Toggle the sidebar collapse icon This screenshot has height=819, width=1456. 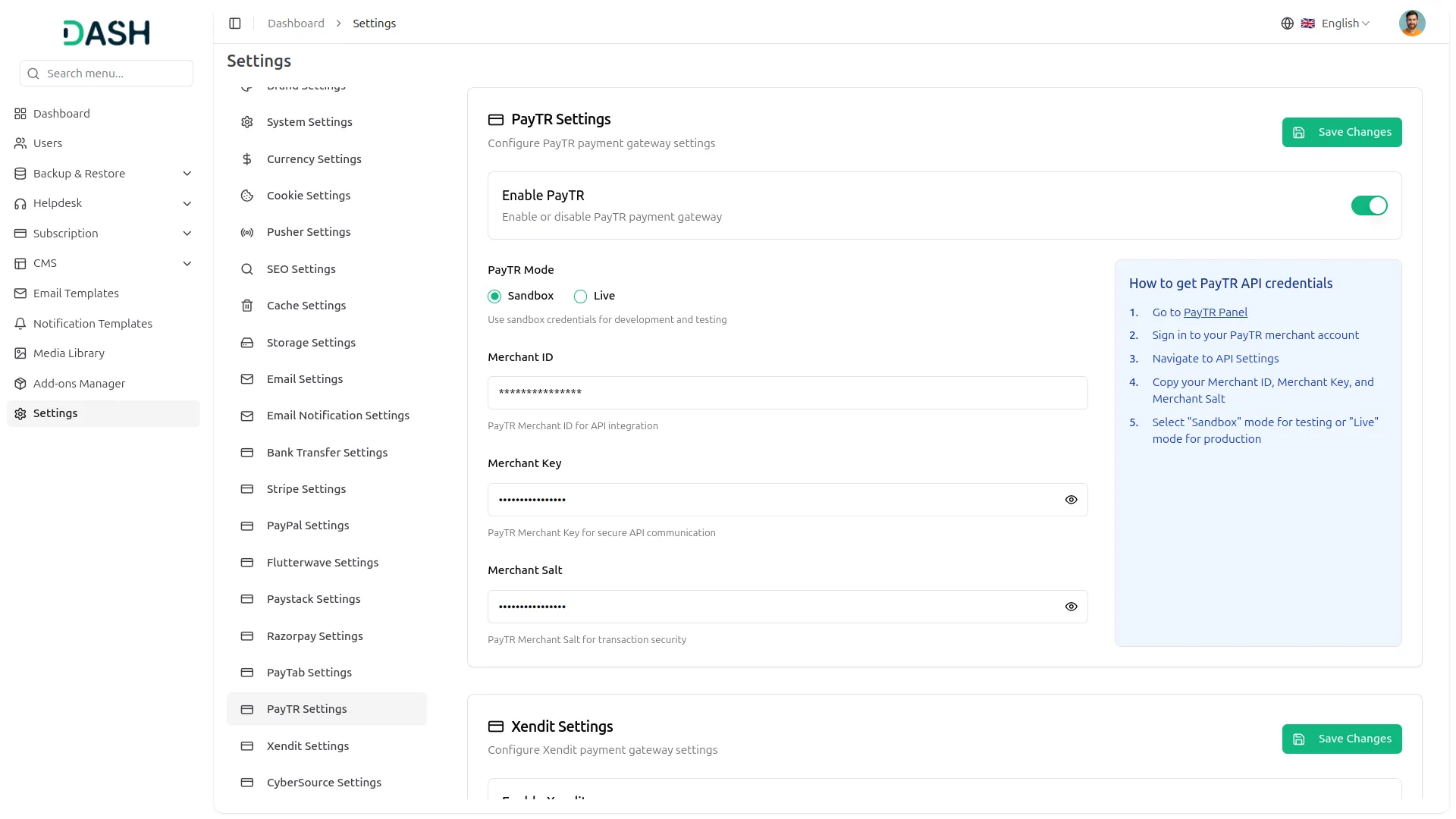[x=235, y=24]
